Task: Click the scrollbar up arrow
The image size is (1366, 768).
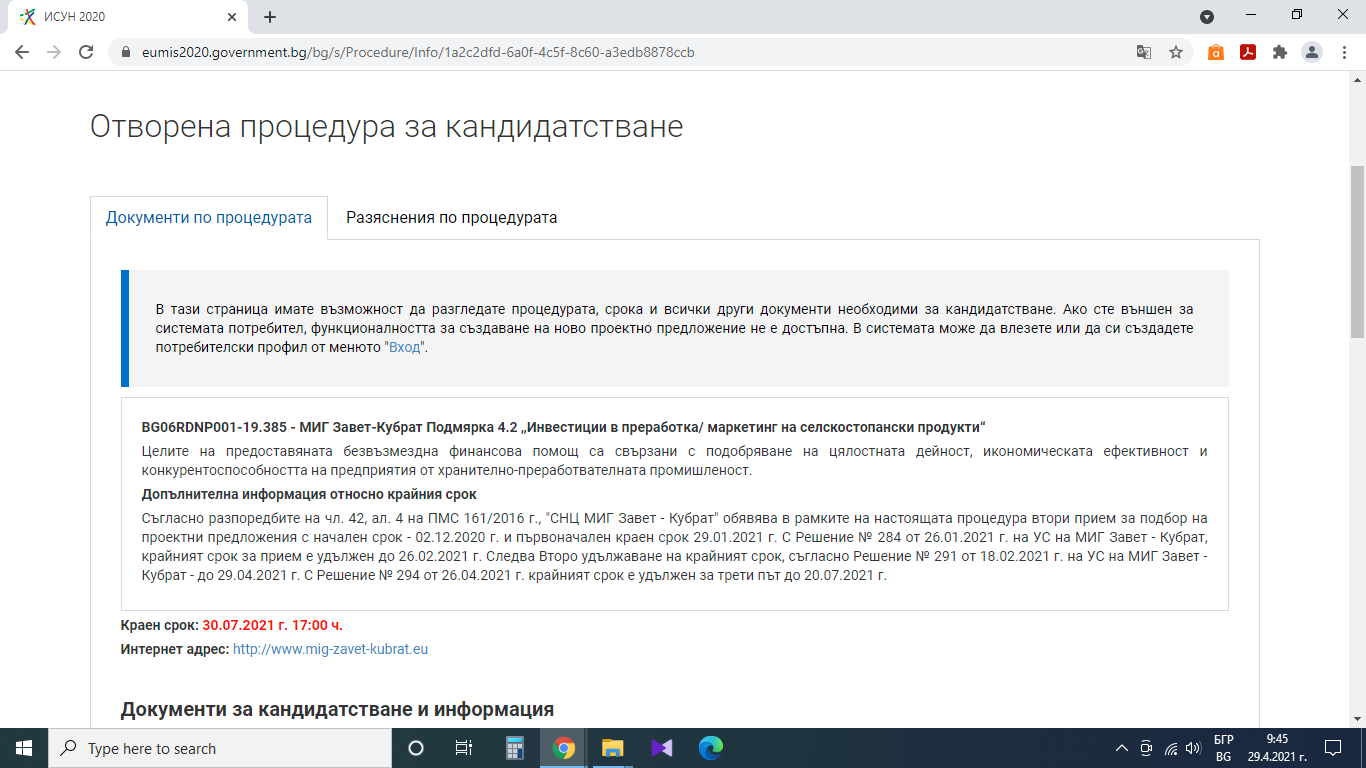Action: (1357, 79)
